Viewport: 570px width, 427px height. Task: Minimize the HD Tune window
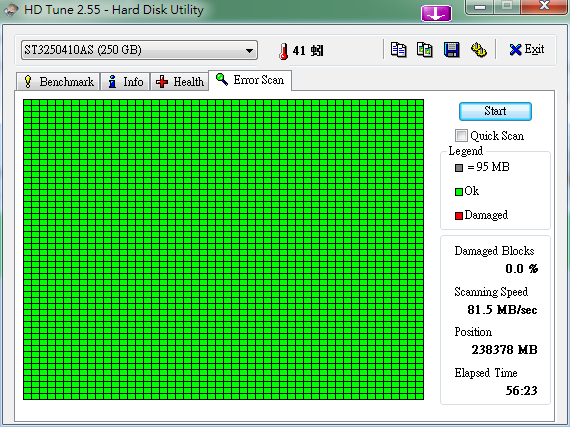480,7
